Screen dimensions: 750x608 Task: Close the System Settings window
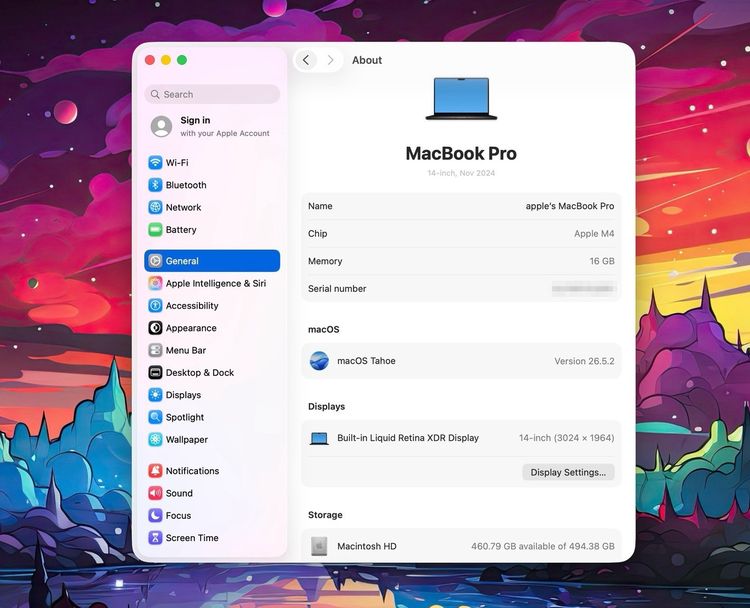tap(150, 60)
